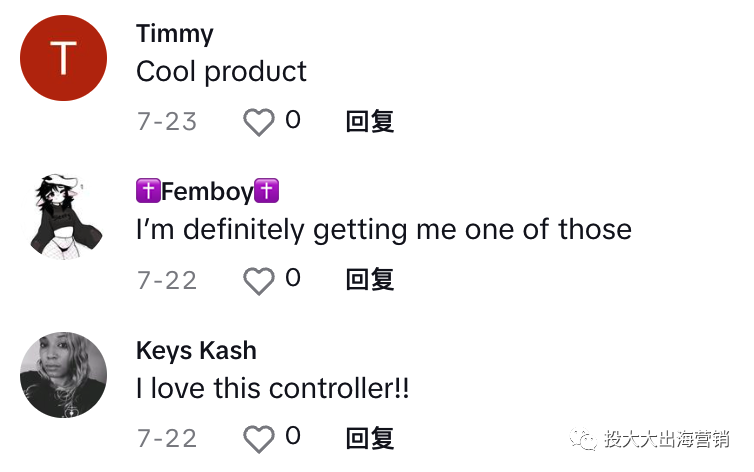
Task: Like Timmy's "Cool product" comment
Action: [x=259, y=122]
